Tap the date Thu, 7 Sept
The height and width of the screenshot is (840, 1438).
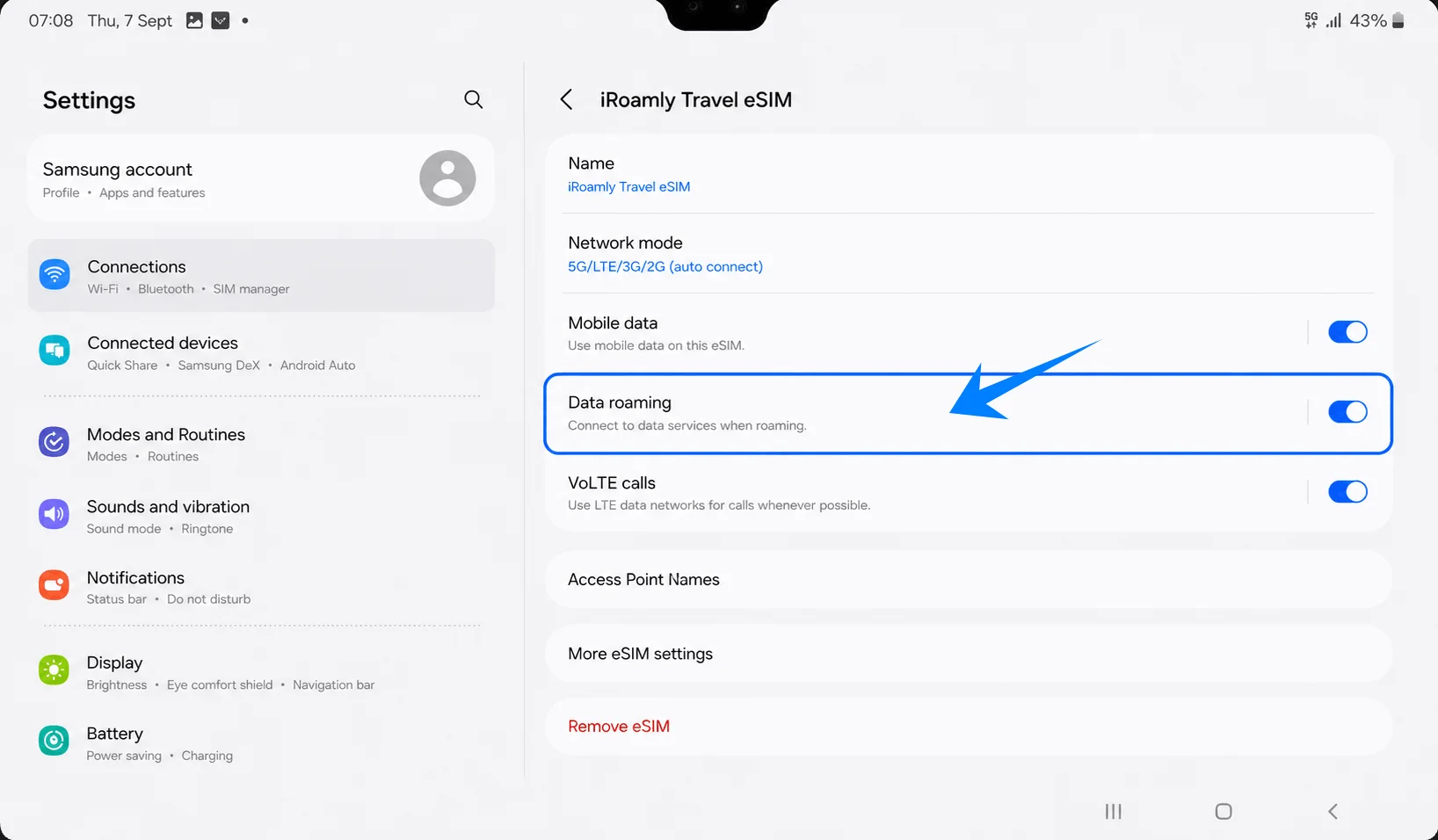click(130, 20)
